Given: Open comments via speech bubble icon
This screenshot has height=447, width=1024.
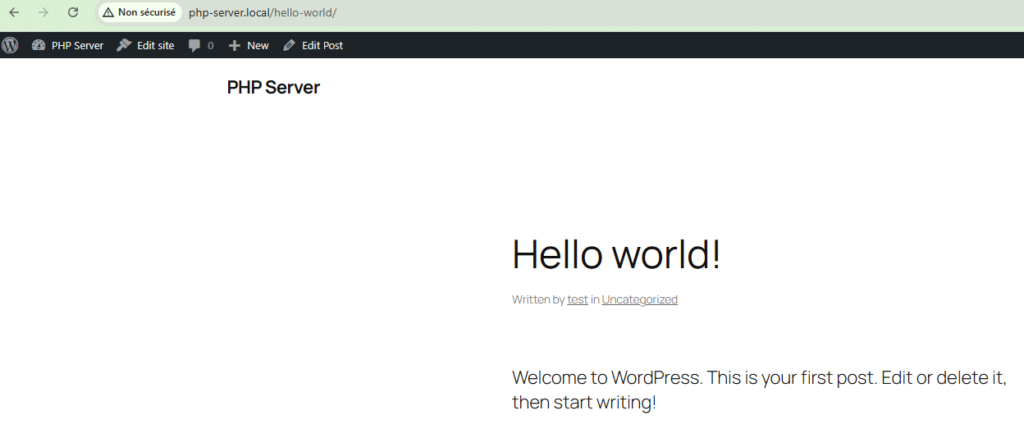Looking at the screenshot, I should click(195, 45).
